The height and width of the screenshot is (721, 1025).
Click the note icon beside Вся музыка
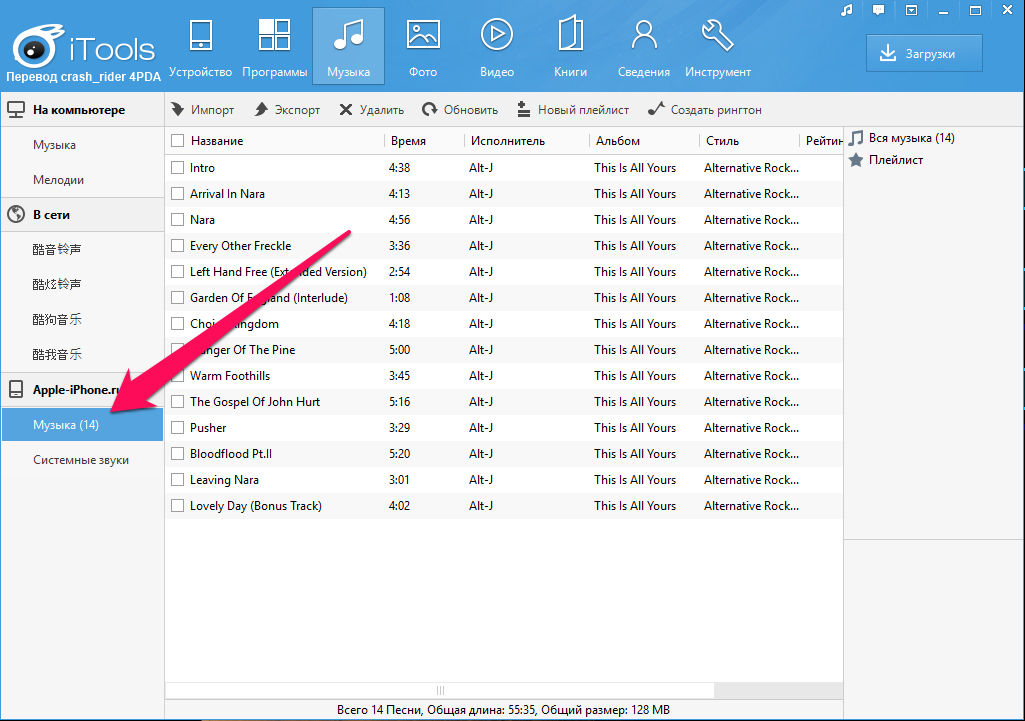856,138
